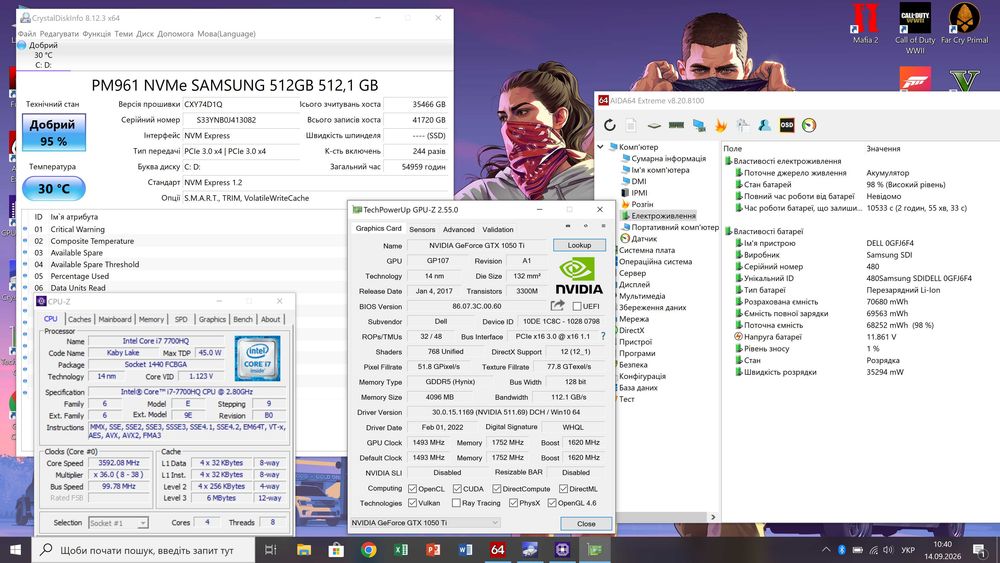Toggle the DirectML checkbox
The image size is (1000, 563).
(x=563, y=488)
